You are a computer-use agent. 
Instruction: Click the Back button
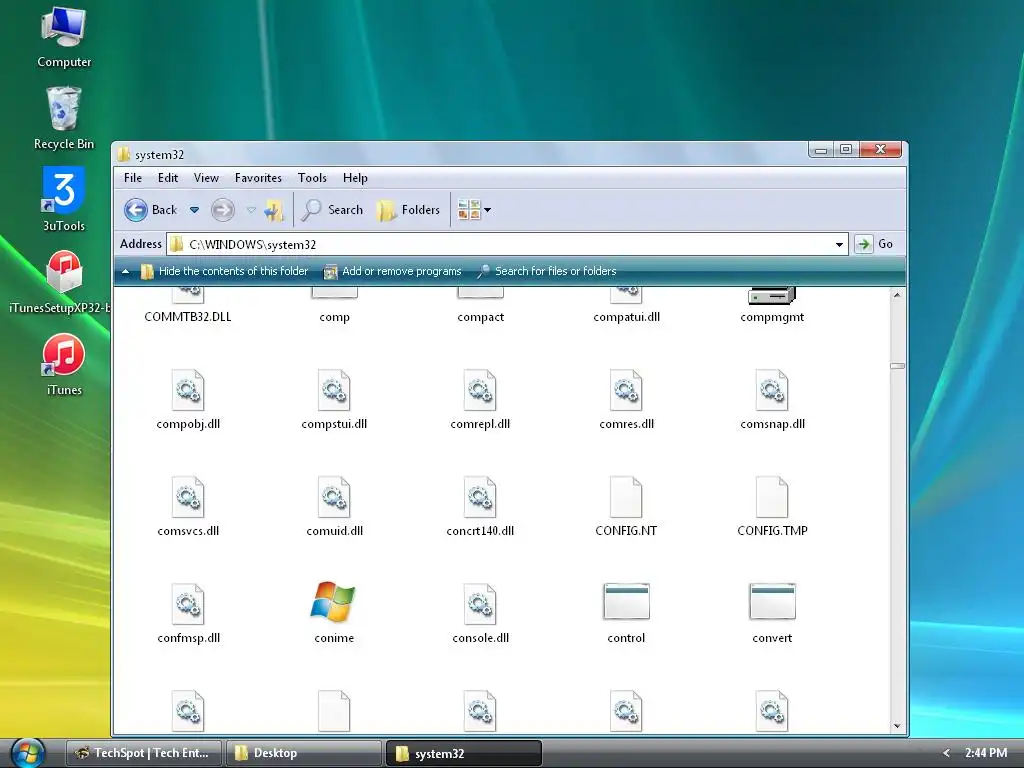click(151, 210)
